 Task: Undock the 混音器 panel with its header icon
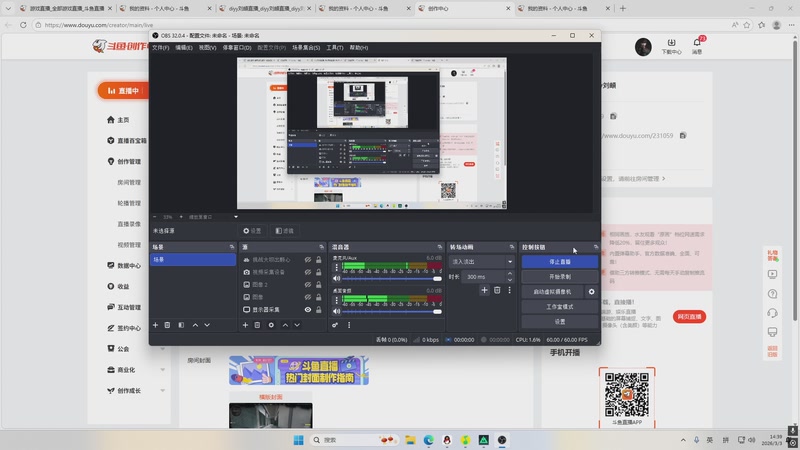point(440,247)
